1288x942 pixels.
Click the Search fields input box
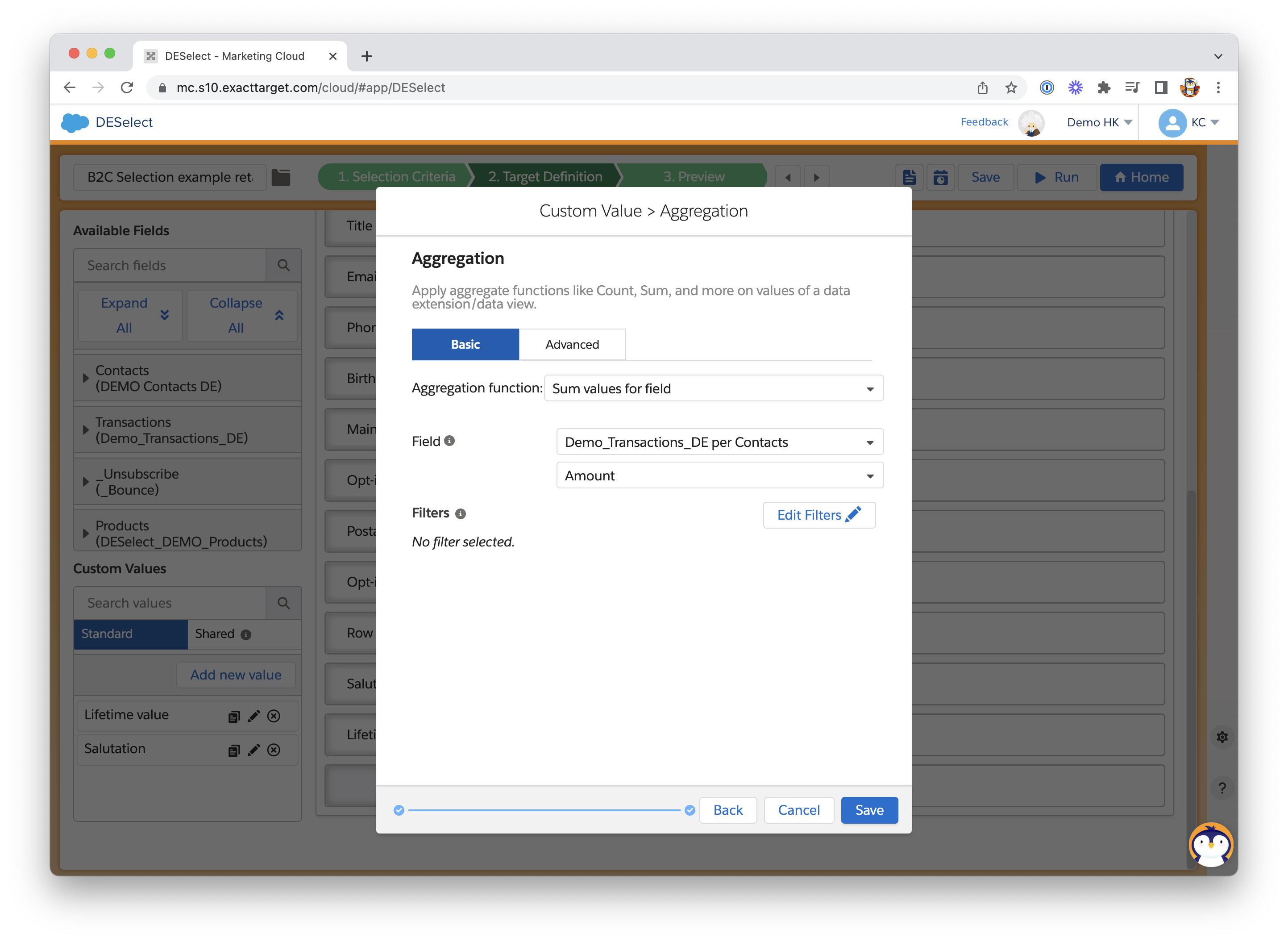click(x=170, y=266)
